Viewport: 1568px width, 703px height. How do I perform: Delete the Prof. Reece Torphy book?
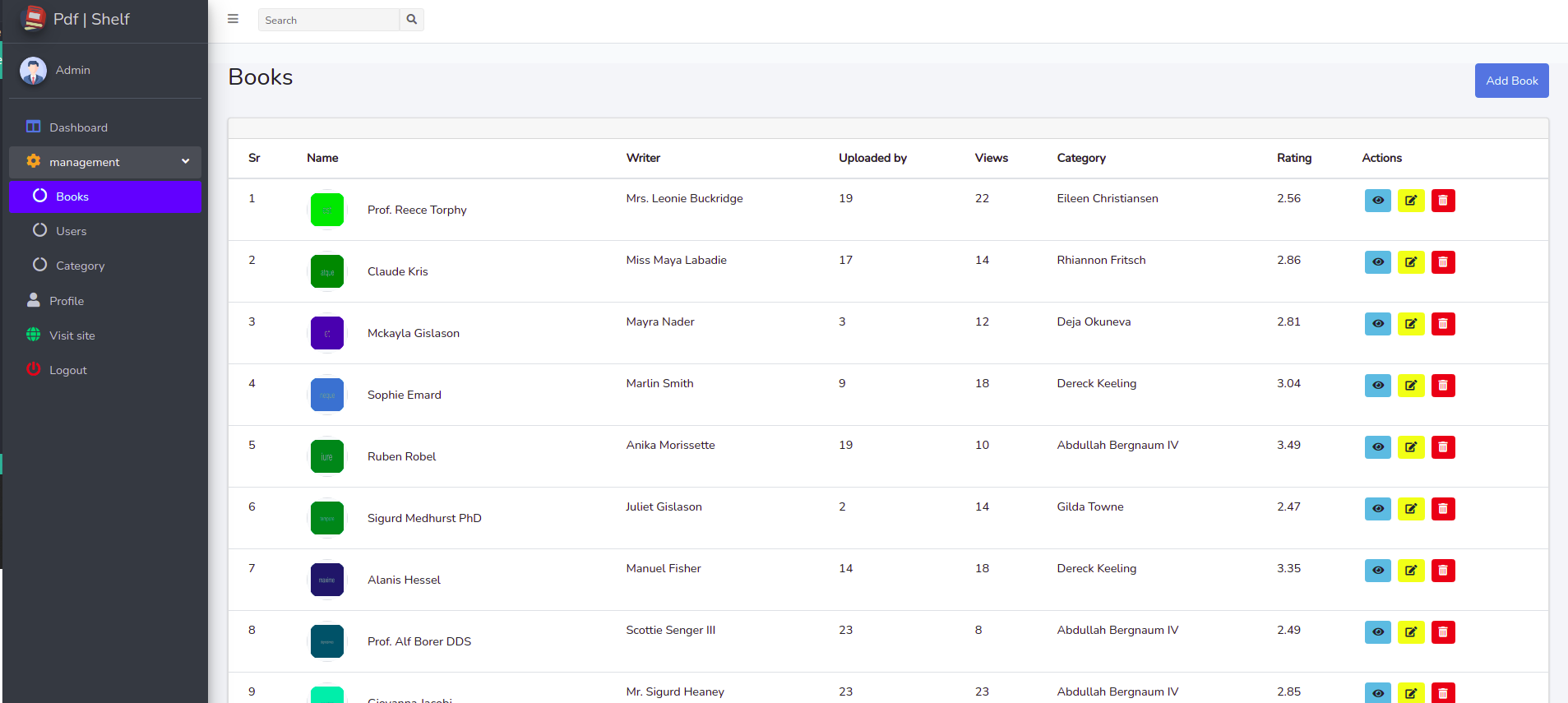point(1443,201)
